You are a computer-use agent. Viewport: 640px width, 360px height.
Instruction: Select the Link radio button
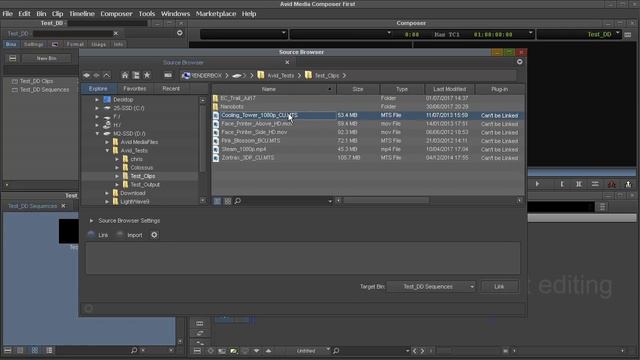pyautogui.click(x=91, y=234)
